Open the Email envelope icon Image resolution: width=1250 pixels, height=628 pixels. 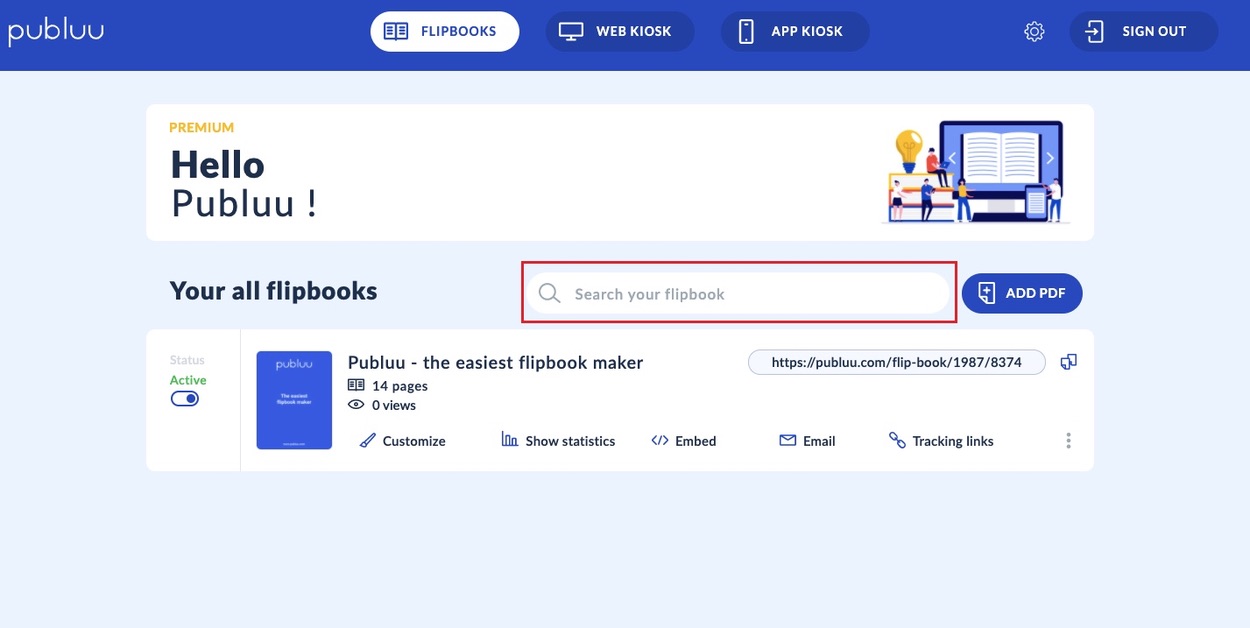789,440
